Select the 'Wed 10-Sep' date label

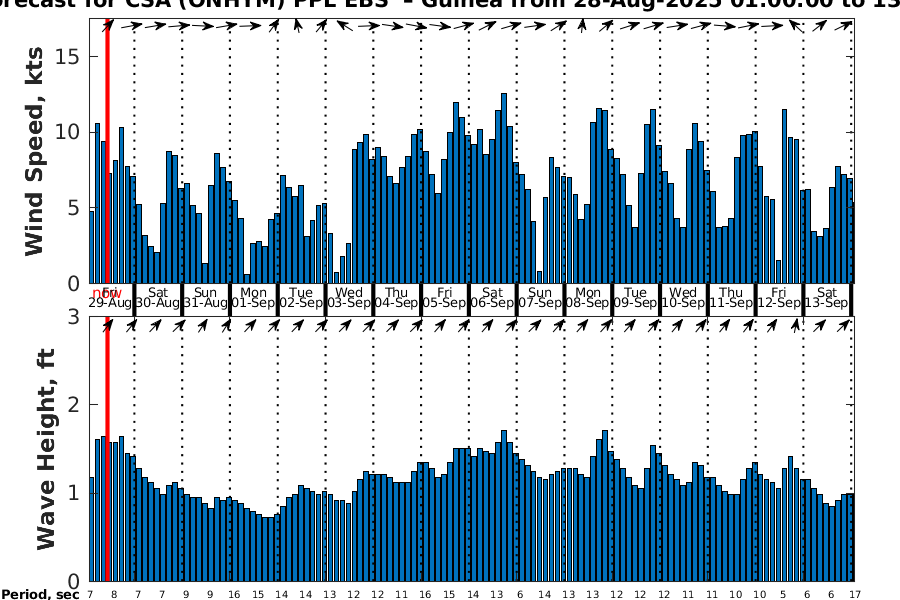[683, 297]
